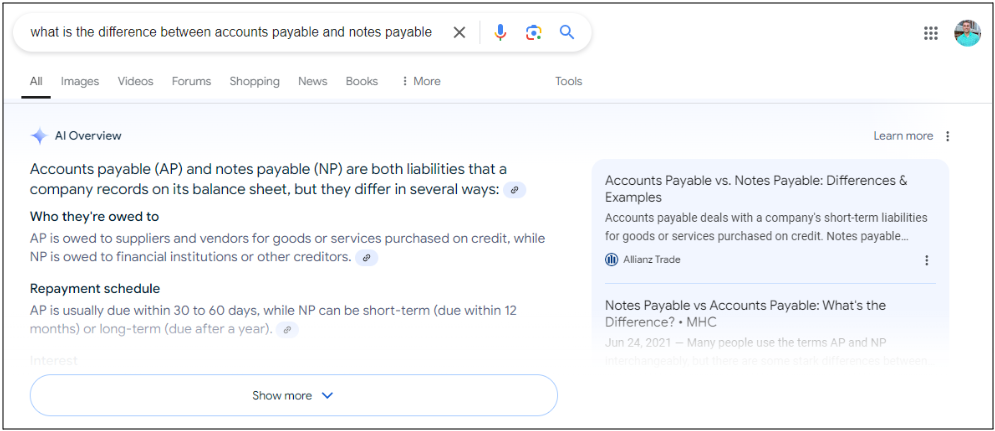995x431 pixels.
Task: Open the Google apps grid icon
Action: 931,33
